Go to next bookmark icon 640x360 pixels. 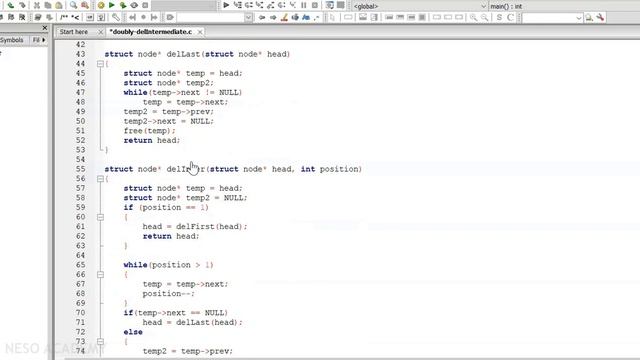[x=154, y=17]
